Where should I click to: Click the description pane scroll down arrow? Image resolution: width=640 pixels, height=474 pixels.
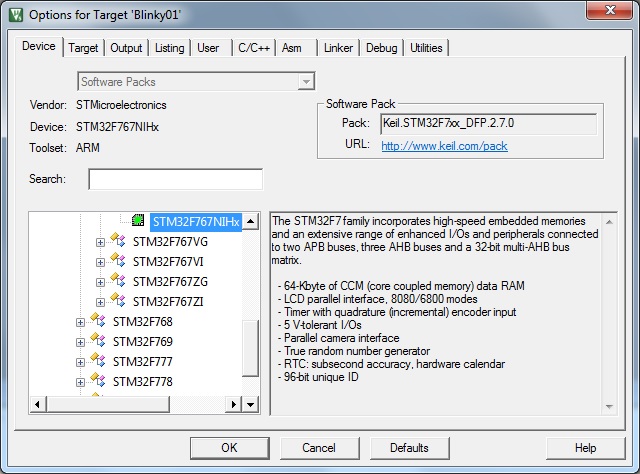click(609, 407)
